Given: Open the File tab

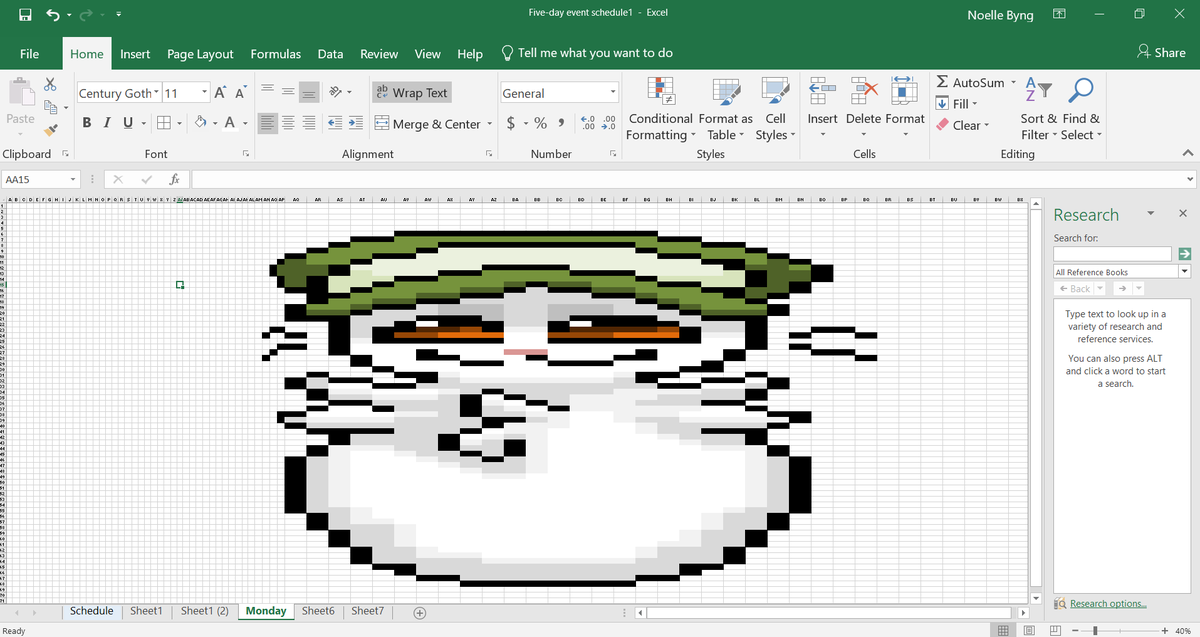Looking at the screenshot, I should pos(30,54).
